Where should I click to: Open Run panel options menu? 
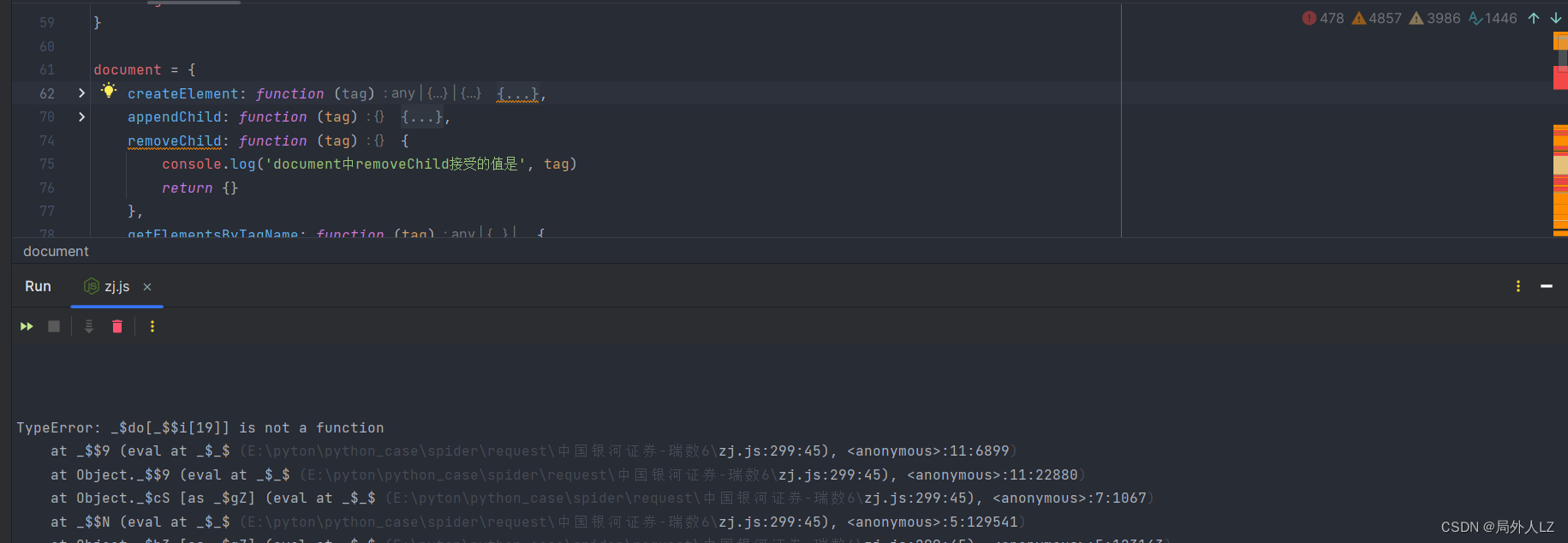[1518, 286]
